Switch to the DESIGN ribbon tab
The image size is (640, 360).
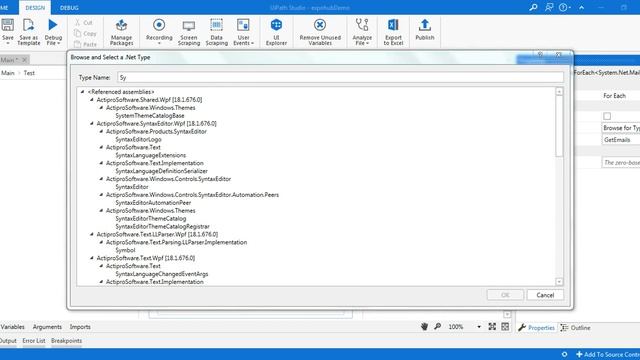[35, 8]
